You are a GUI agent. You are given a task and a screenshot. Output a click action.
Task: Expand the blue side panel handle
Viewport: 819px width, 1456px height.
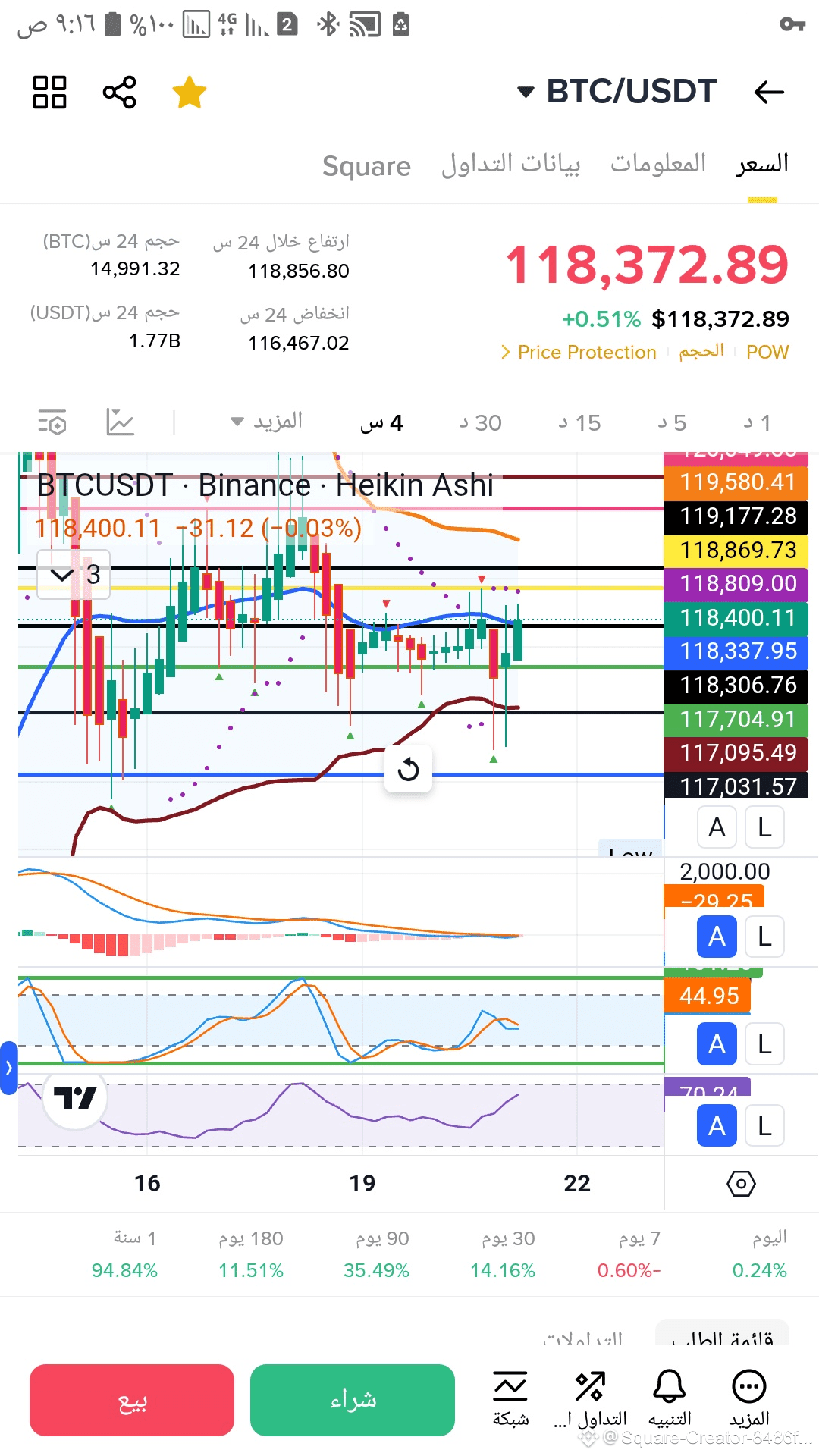click(x=8, y=1068)
